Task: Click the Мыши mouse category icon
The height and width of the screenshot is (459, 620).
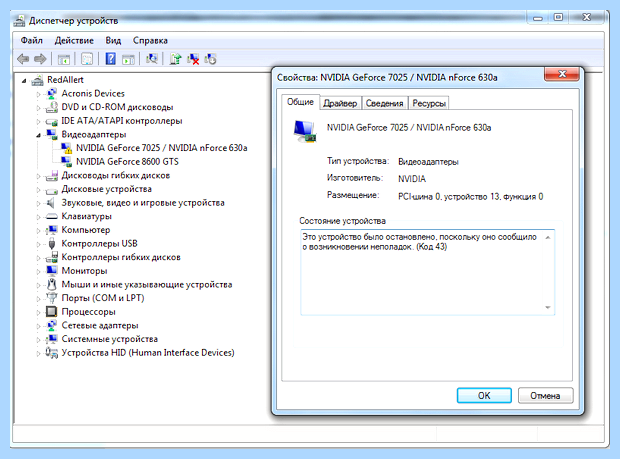Action: click(52, 284)
